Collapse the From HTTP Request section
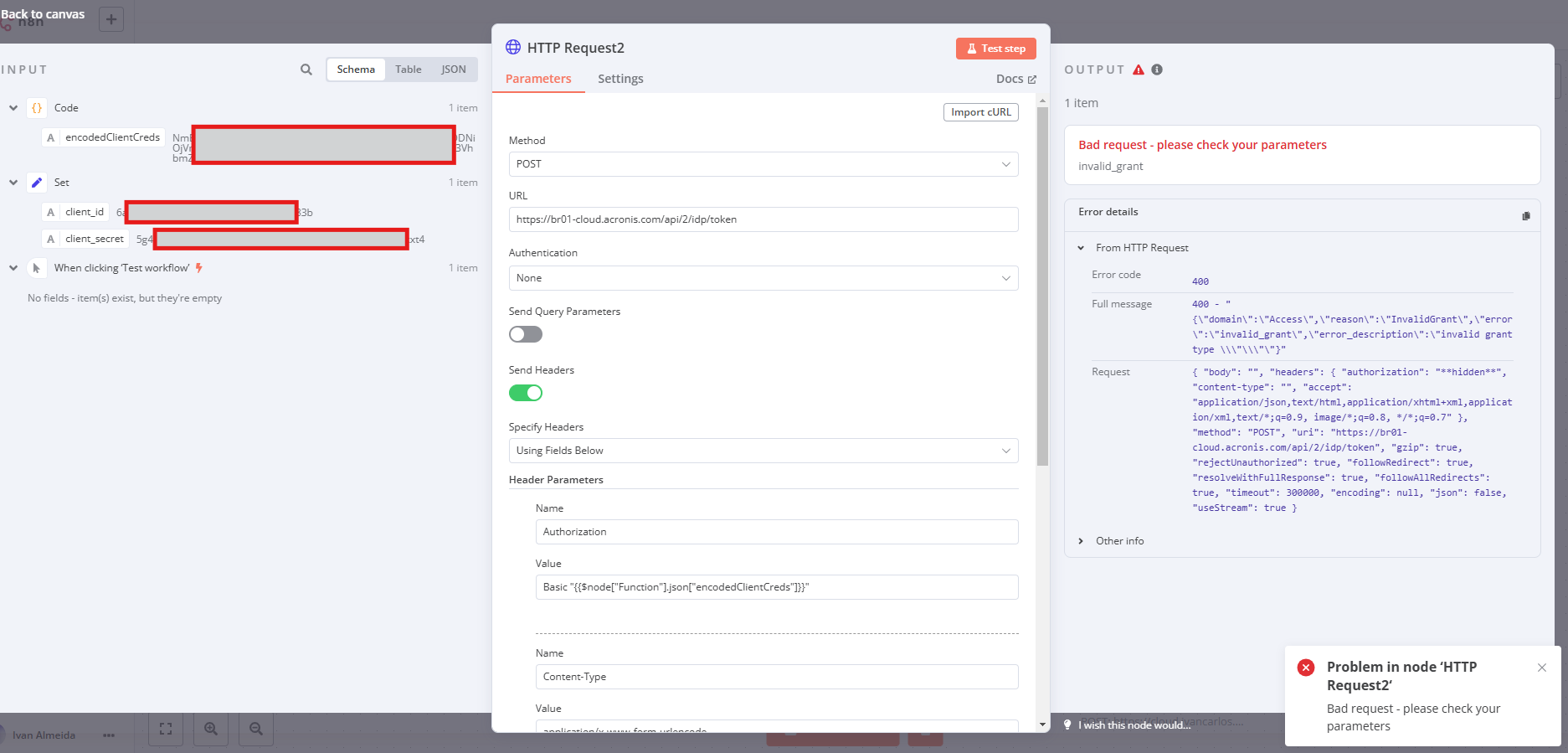Image resolution: width=1568 pixels, height=753 pixels. tap(1081, 248)
